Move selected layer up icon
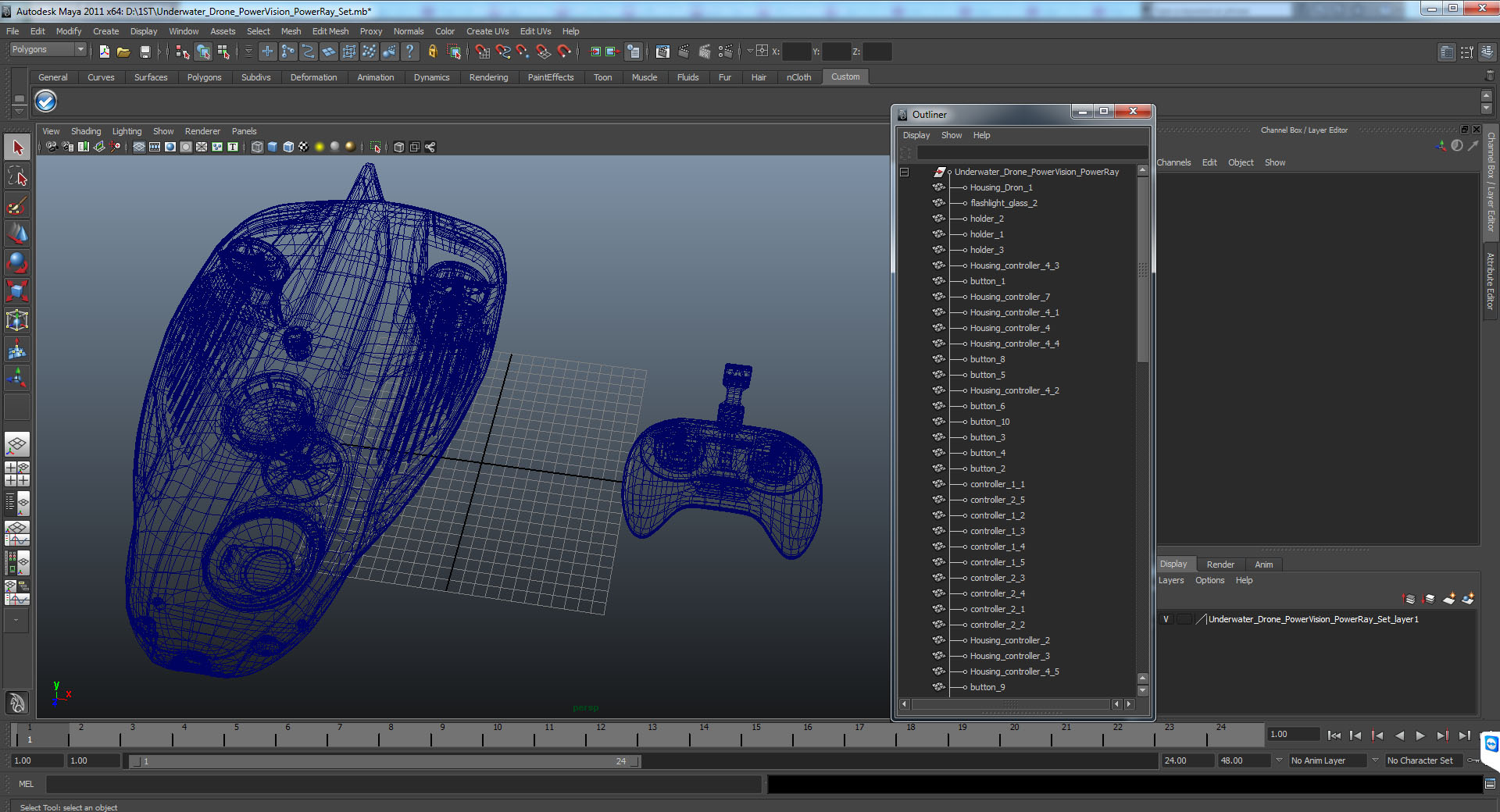The image size is (1500, 812). [1409, 599]
